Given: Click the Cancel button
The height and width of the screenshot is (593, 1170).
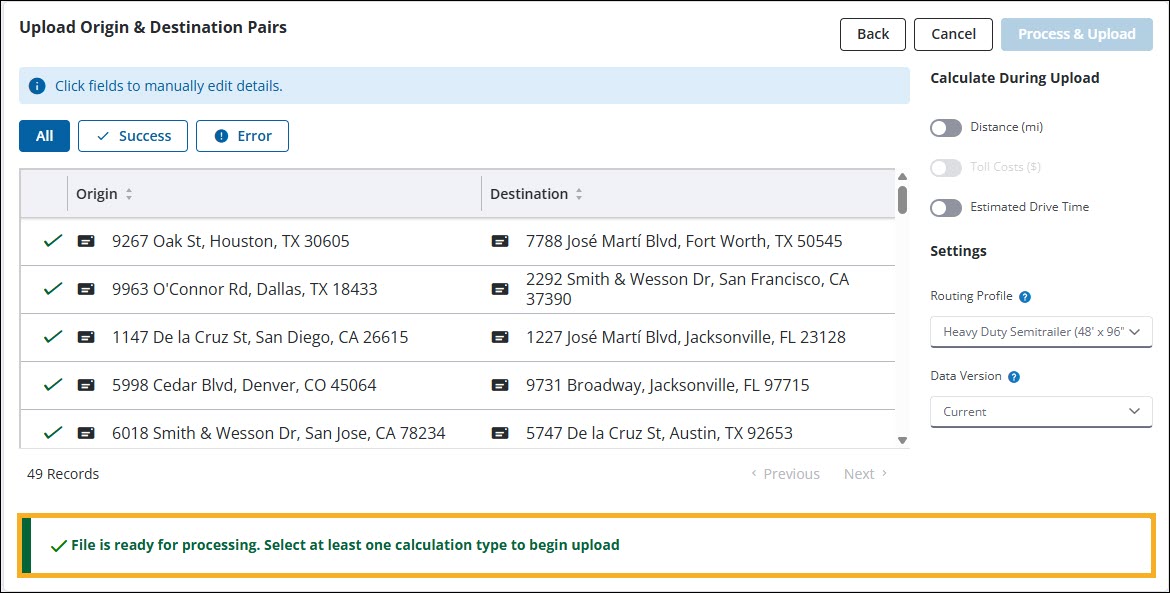Looking at the screenshot, I should click(x=953, y=34).
